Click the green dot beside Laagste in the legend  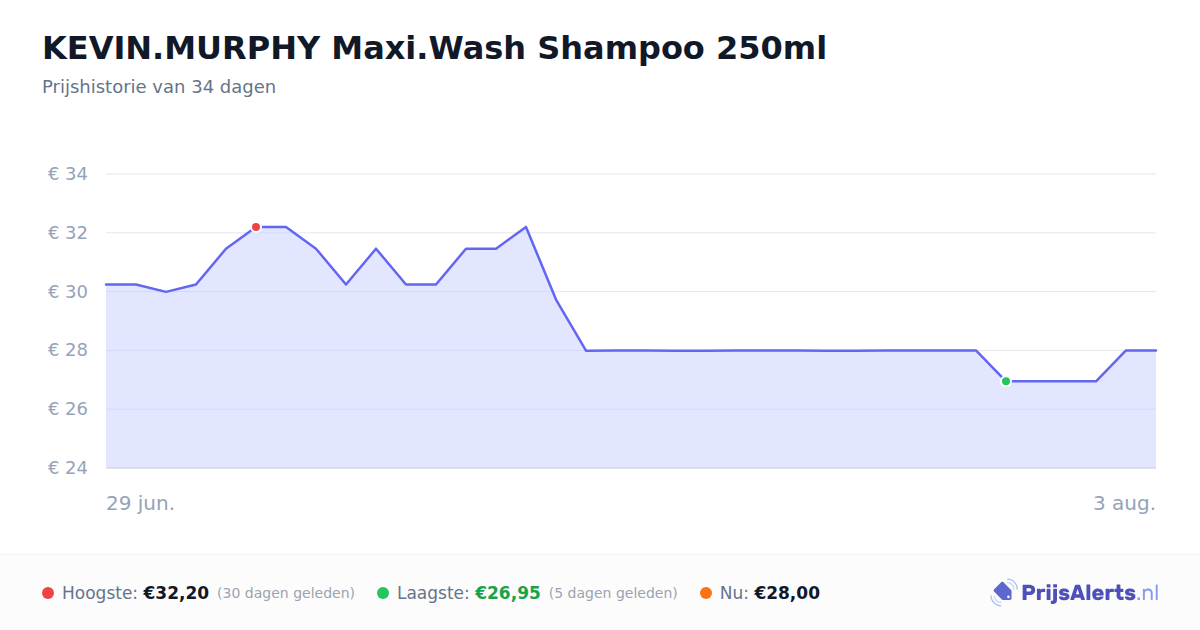point(383,593)
